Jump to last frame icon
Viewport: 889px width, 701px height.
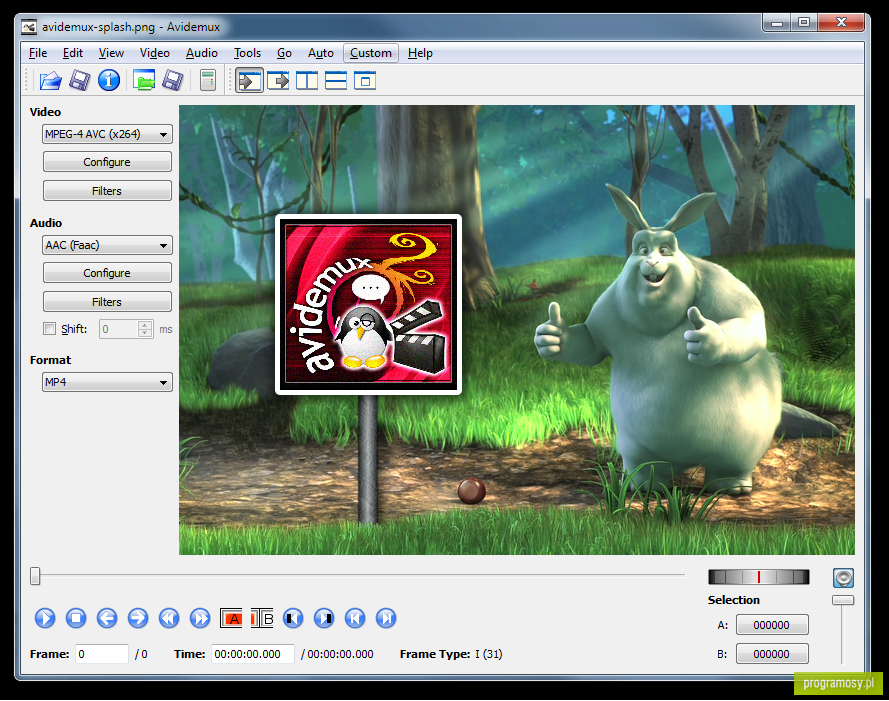pyautogui.click(x=386, y=618)
